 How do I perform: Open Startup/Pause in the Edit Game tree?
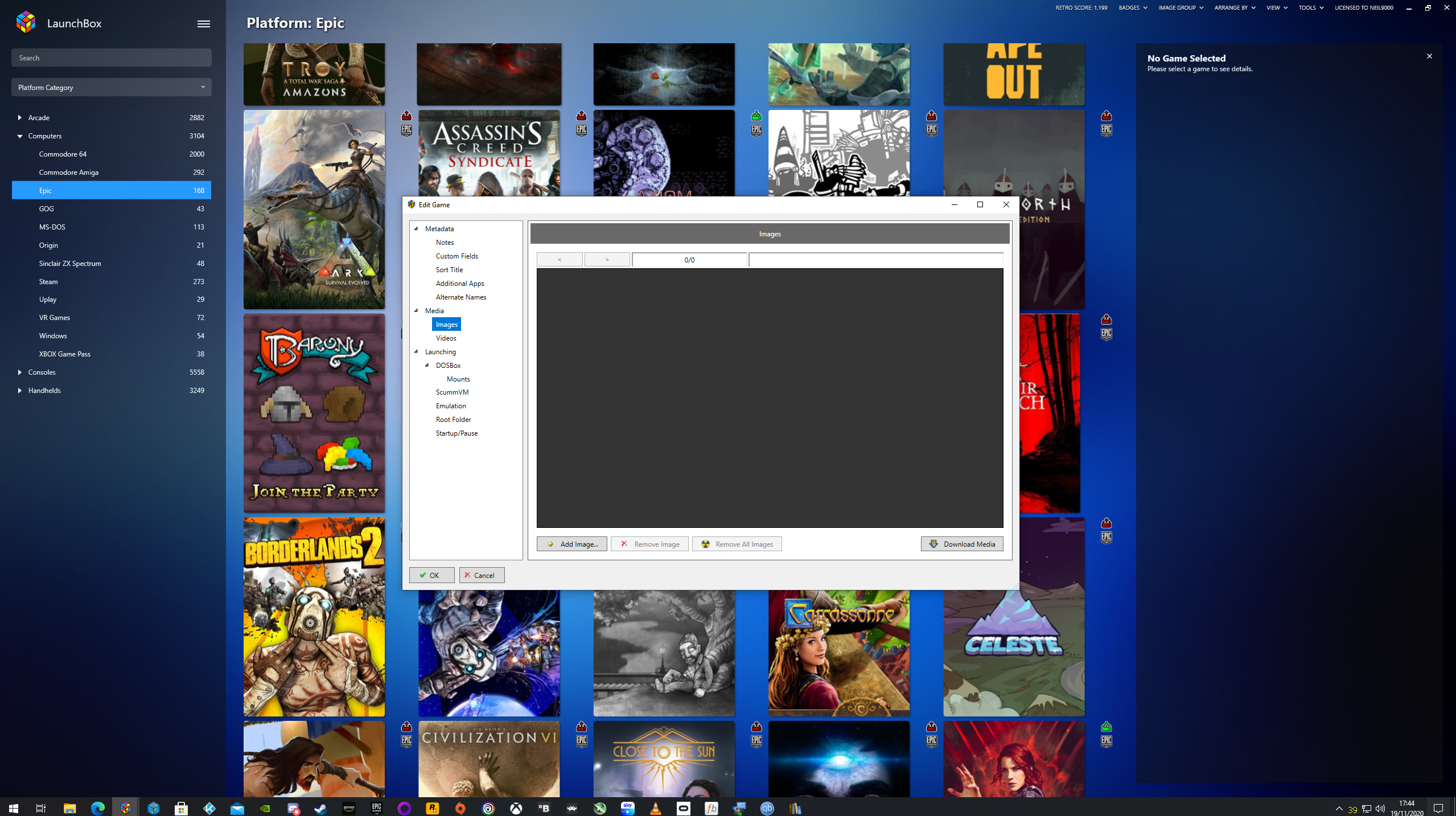(456, 433)
